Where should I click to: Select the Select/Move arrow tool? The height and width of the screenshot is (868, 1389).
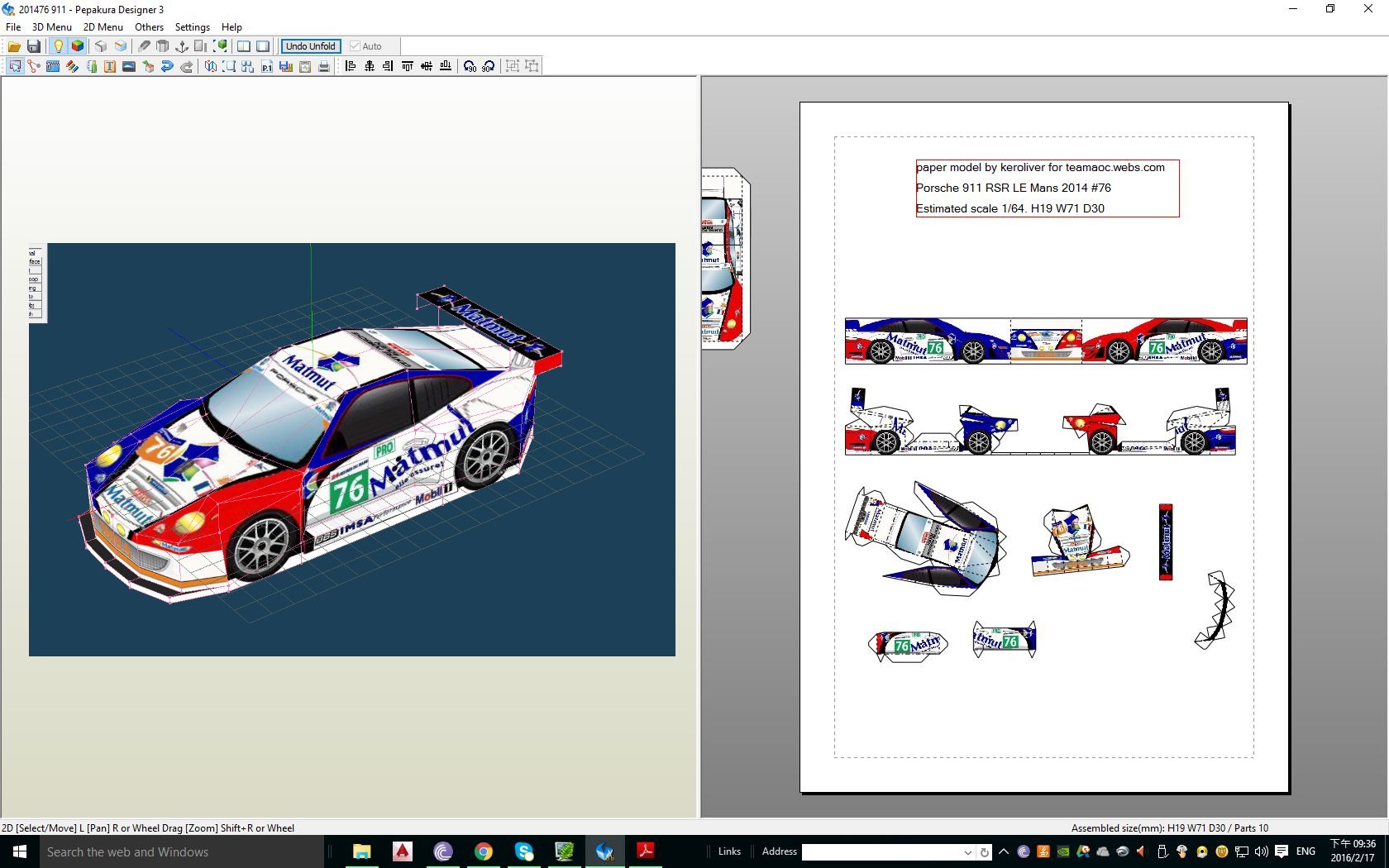pos(15,66)
